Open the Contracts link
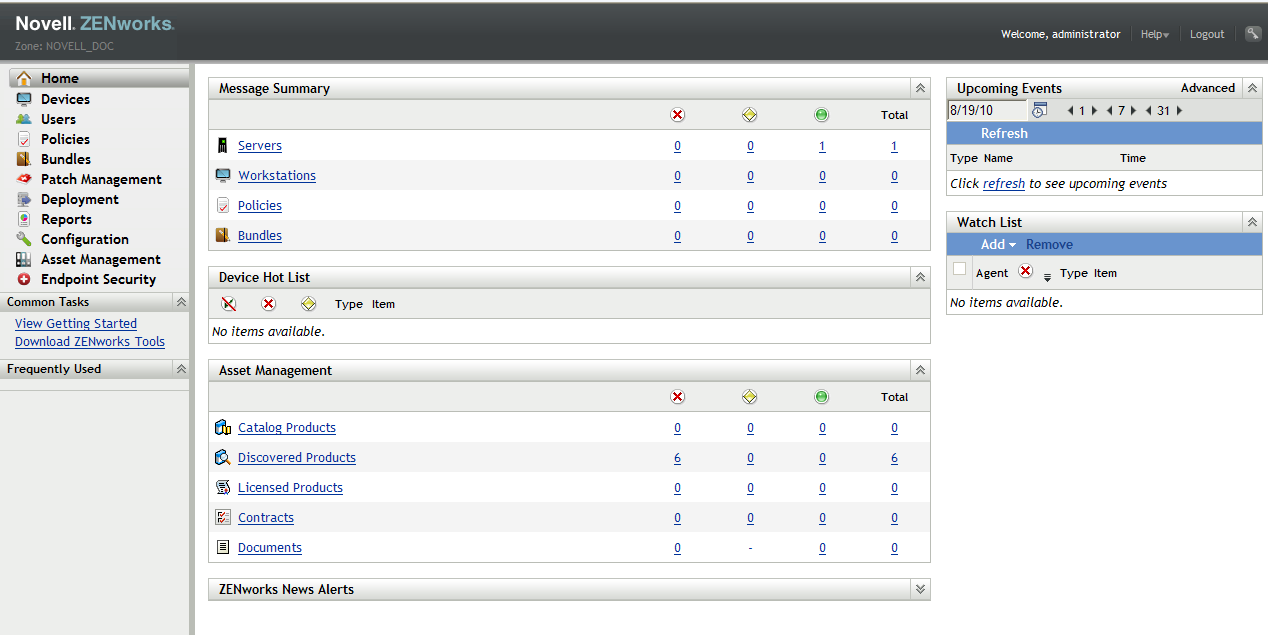The height and width of the screenshot is (635, 1268). tap(266, 518)
